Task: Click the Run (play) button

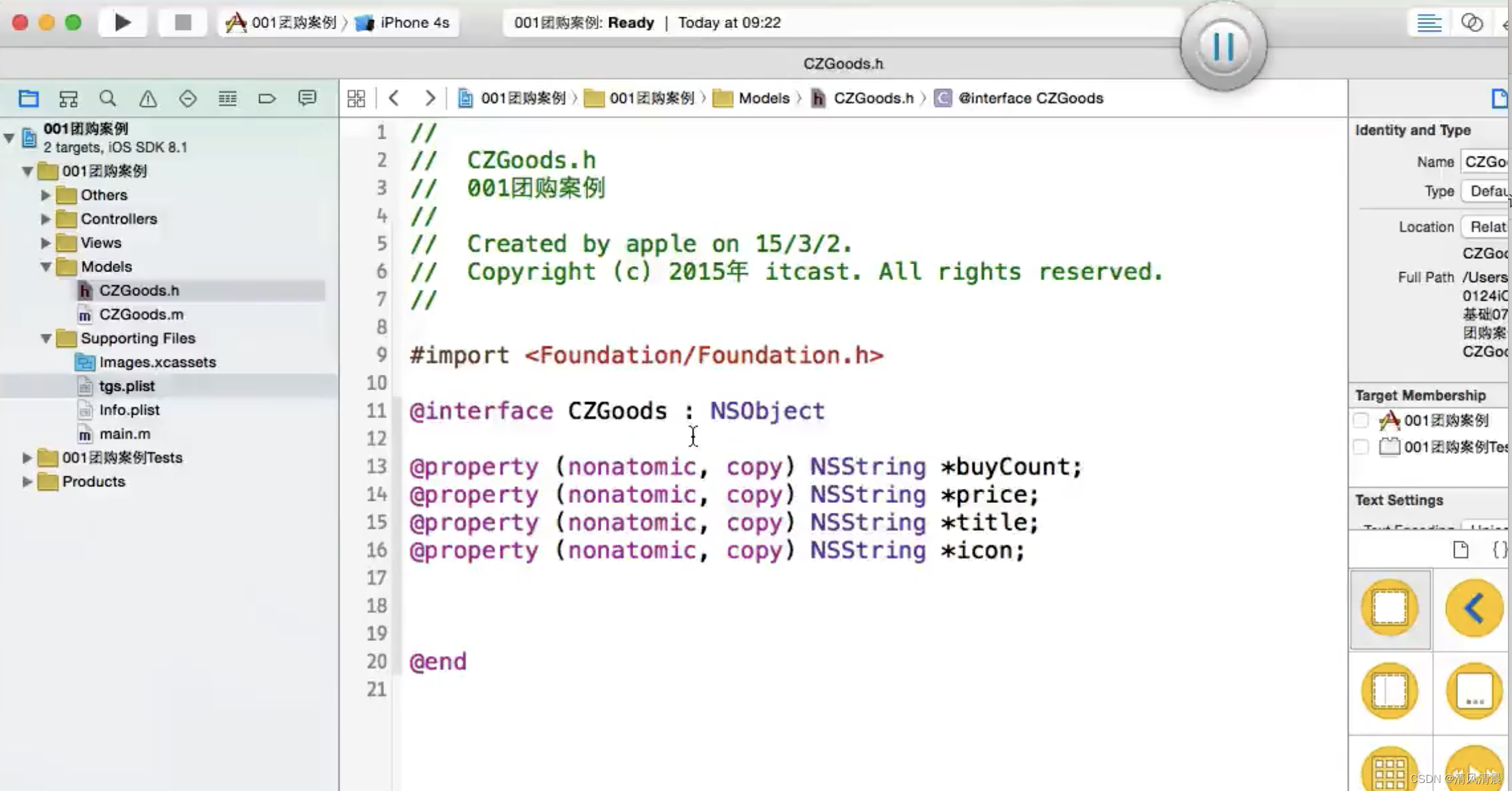Action: coord(122,23)
